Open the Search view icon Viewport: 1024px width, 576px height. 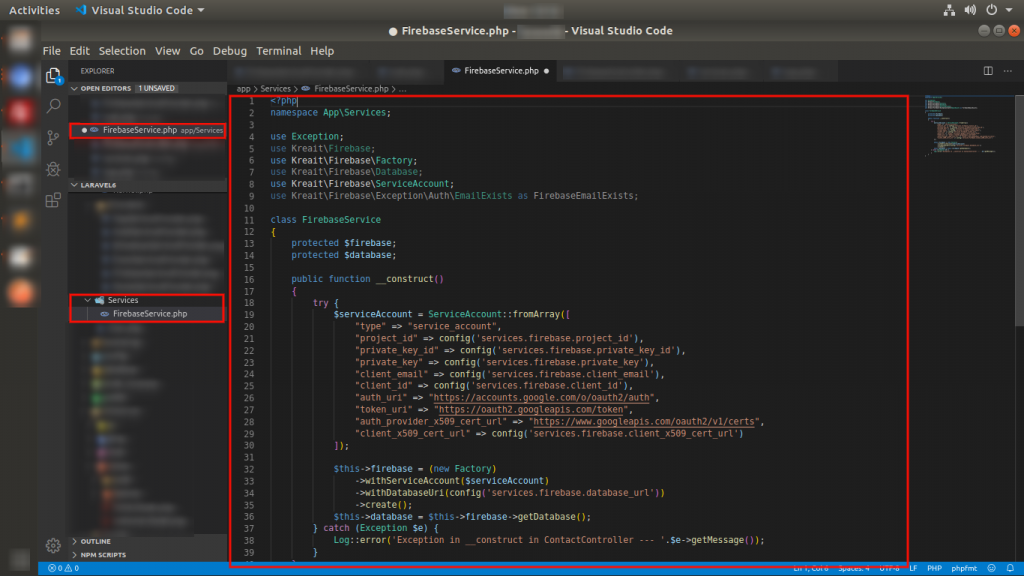[x=54, y=106]
